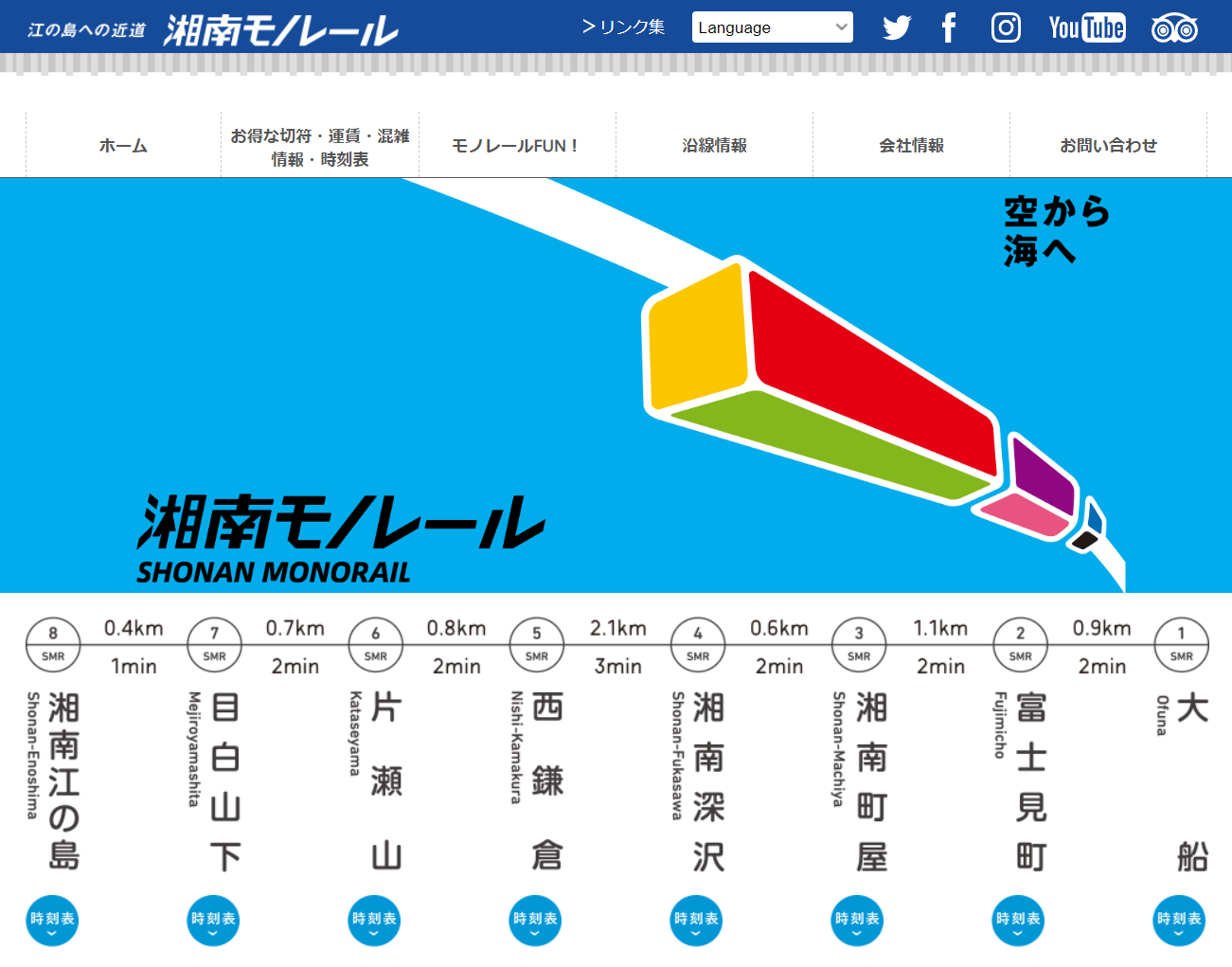Select station 4 SMR circle icon
Viewport: 1232px width, 967px height.
[698, 645]
